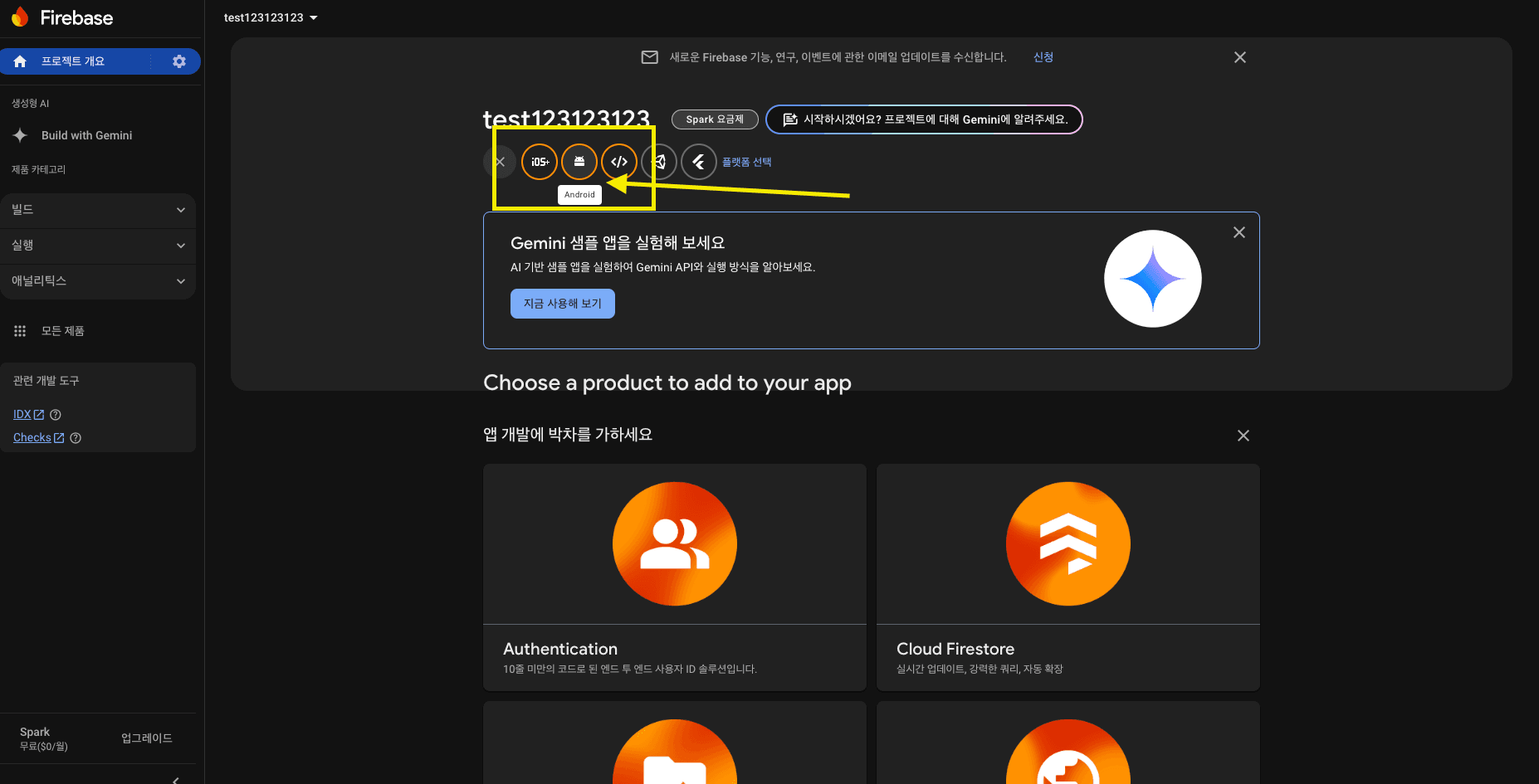
Task: Expand the 실행 section
Action: pyautogui.click(x=98, y=246)
